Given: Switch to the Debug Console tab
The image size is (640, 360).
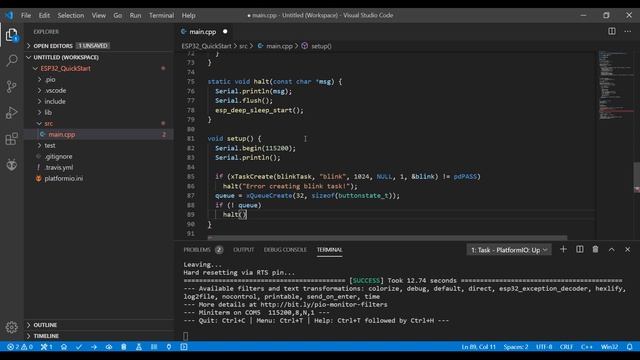Looking at the screenshot, I should 285,250.
